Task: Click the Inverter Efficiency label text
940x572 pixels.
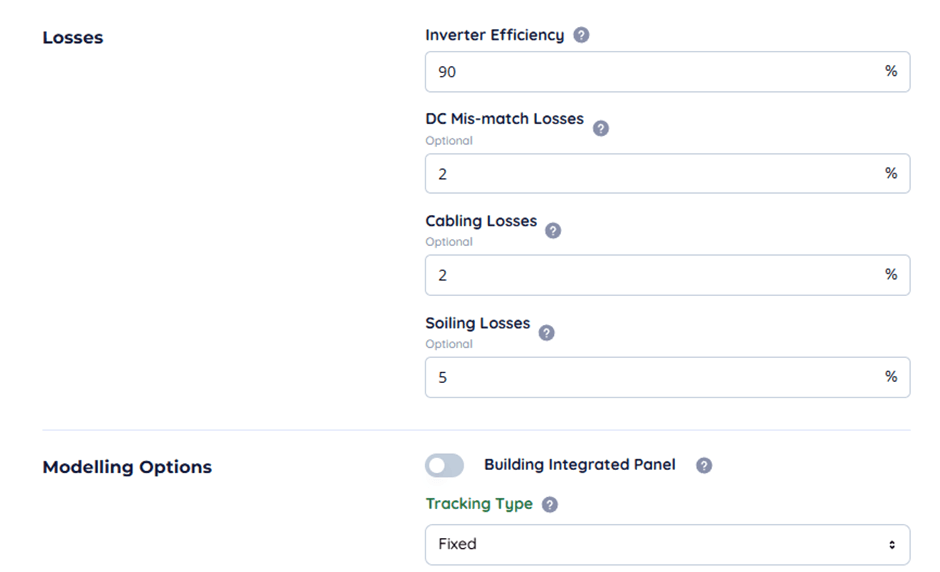Action: tap(494, 35)
